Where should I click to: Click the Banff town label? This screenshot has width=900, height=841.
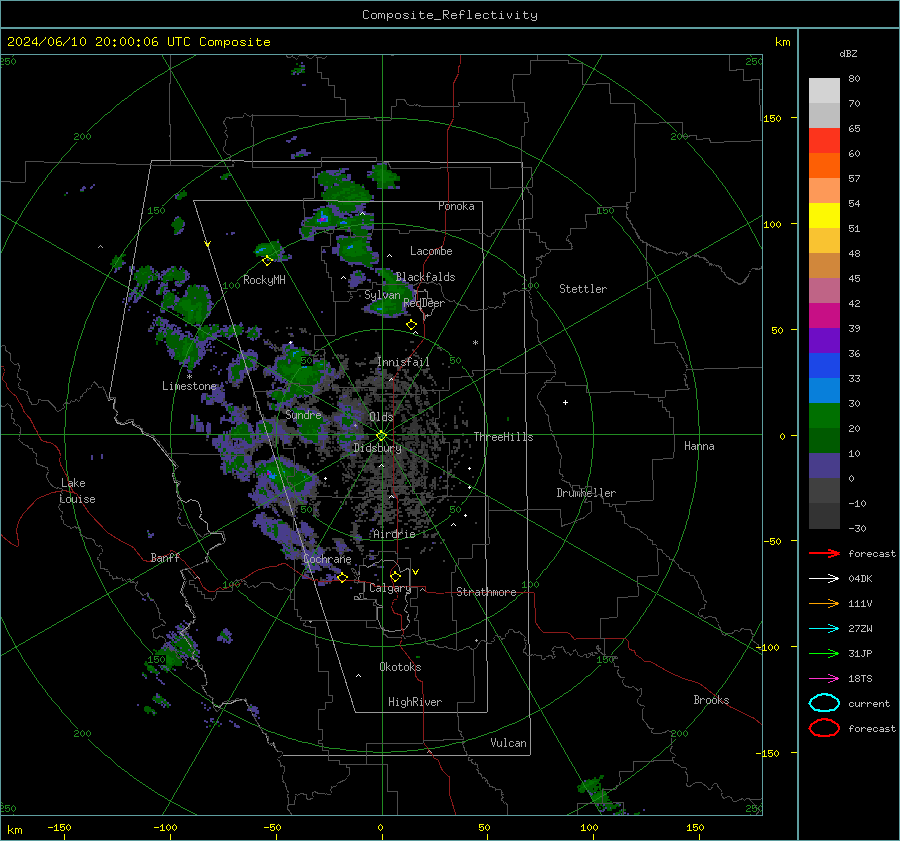[x=165, y=557]
